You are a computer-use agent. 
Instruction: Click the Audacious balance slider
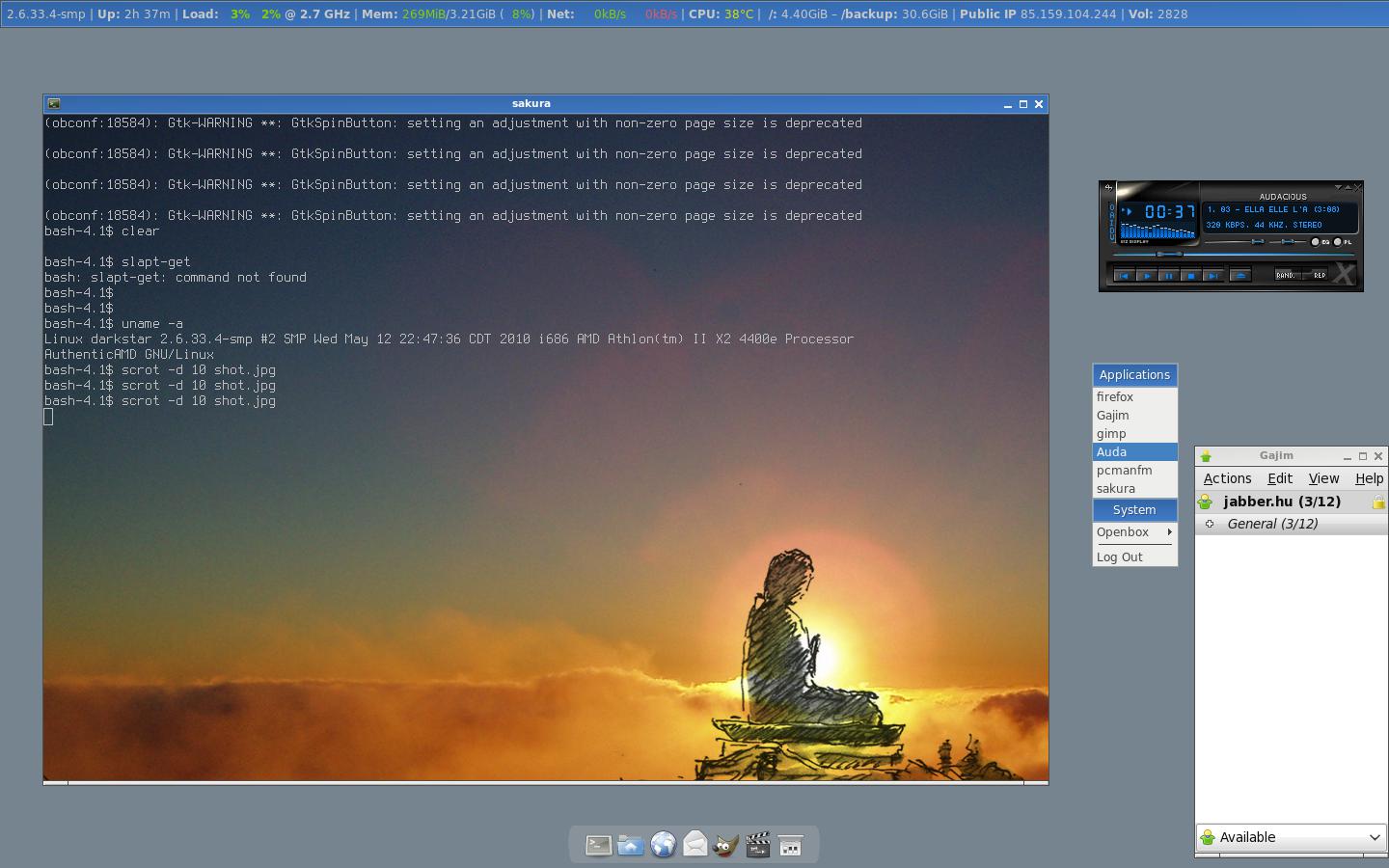click(1288, 241)
